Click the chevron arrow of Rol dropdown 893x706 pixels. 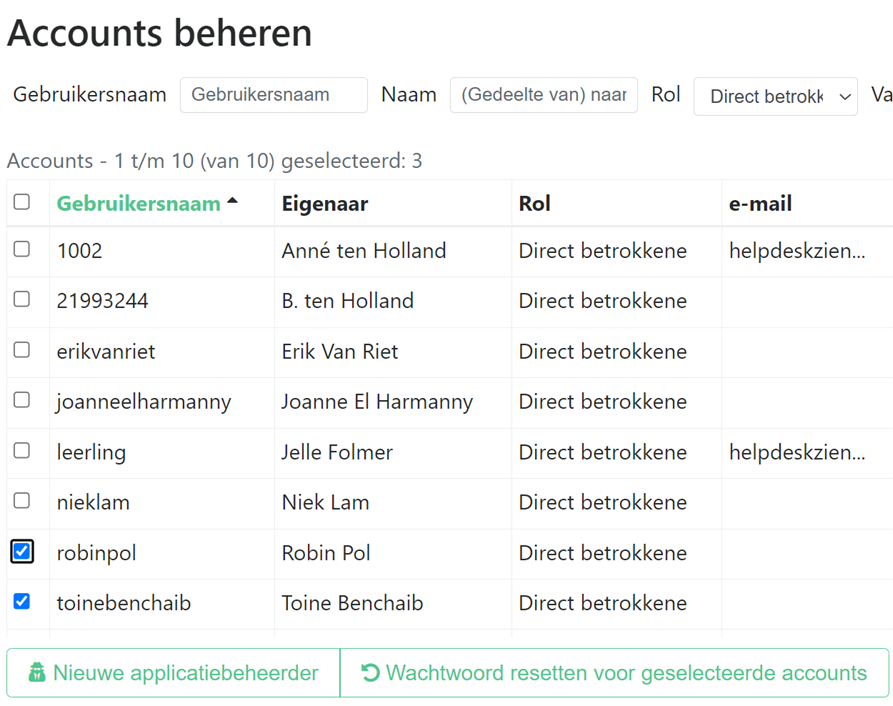pos(845,97)
